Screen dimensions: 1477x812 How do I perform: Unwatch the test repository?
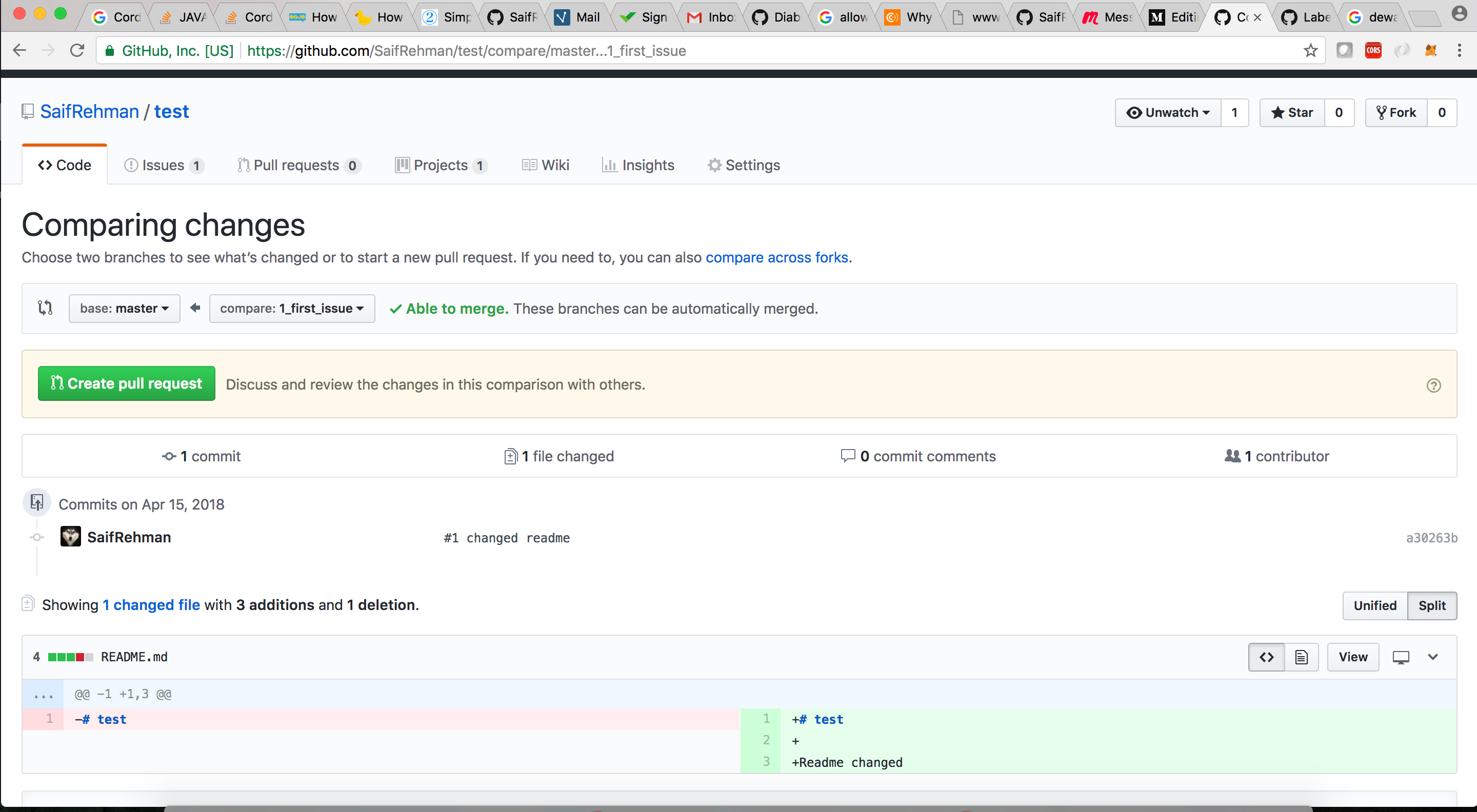pyautogui.click(x=1168, y=112)
